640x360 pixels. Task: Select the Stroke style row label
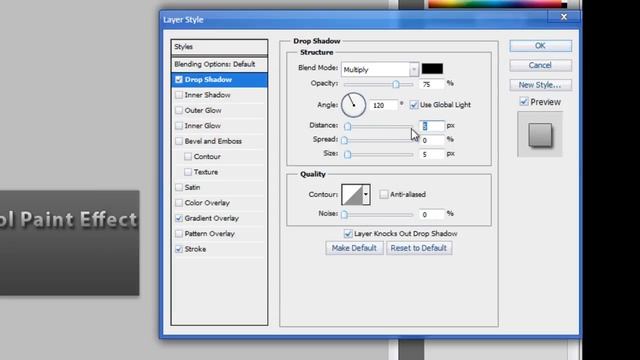(195, 249)
